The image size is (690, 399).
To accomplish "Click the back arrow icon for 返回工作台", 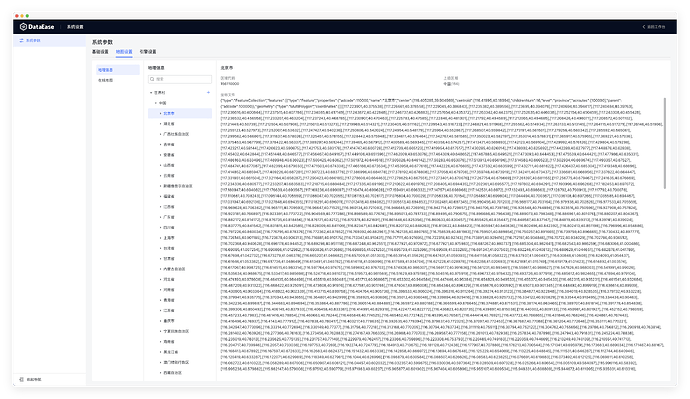I will click(644, 27).
